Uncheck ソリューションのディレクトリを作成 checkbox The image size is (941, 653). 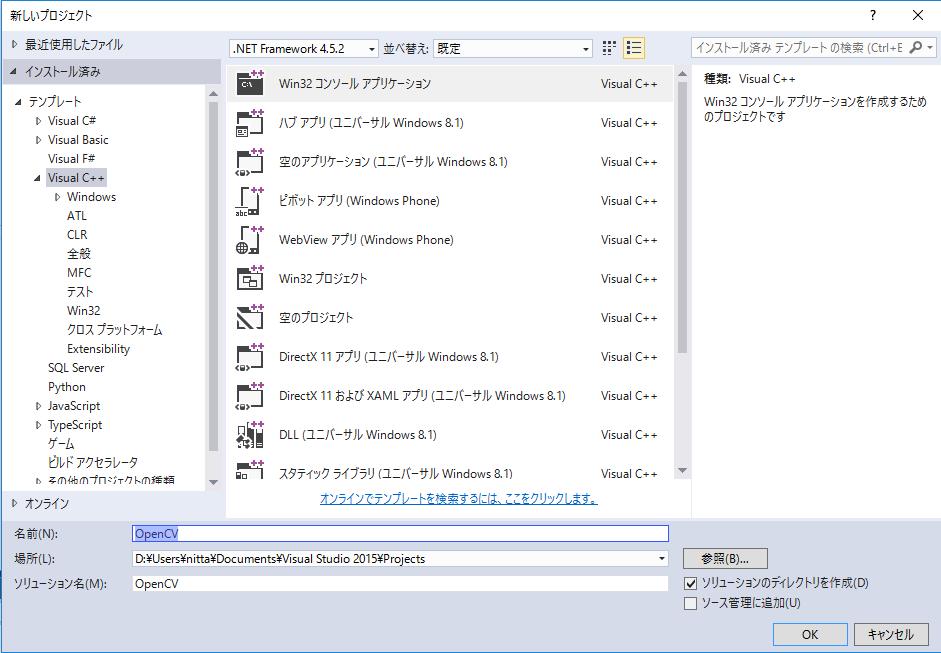690,583
